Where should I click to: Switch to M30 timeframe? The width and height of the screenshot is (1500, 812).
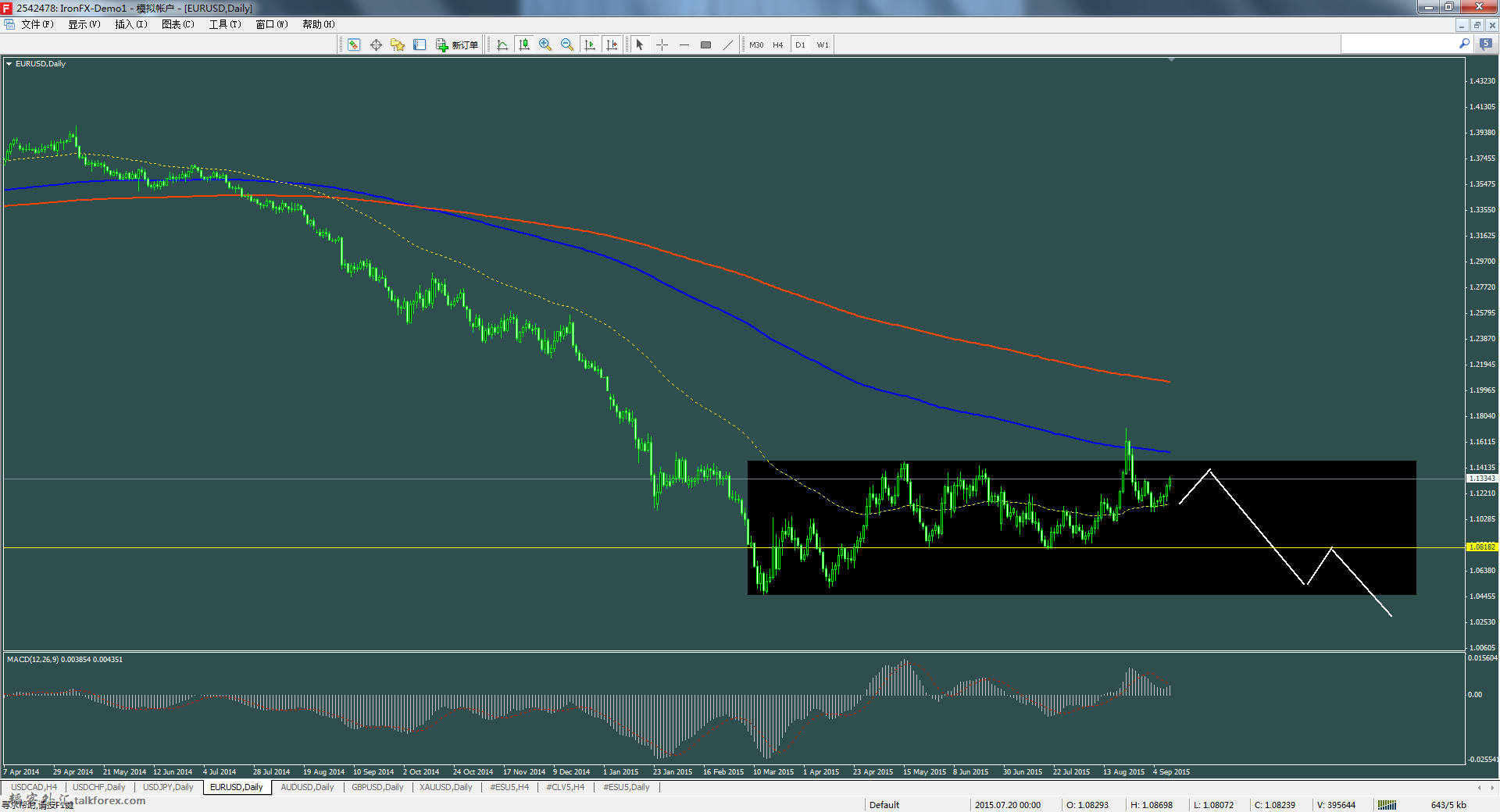[756, 45]
